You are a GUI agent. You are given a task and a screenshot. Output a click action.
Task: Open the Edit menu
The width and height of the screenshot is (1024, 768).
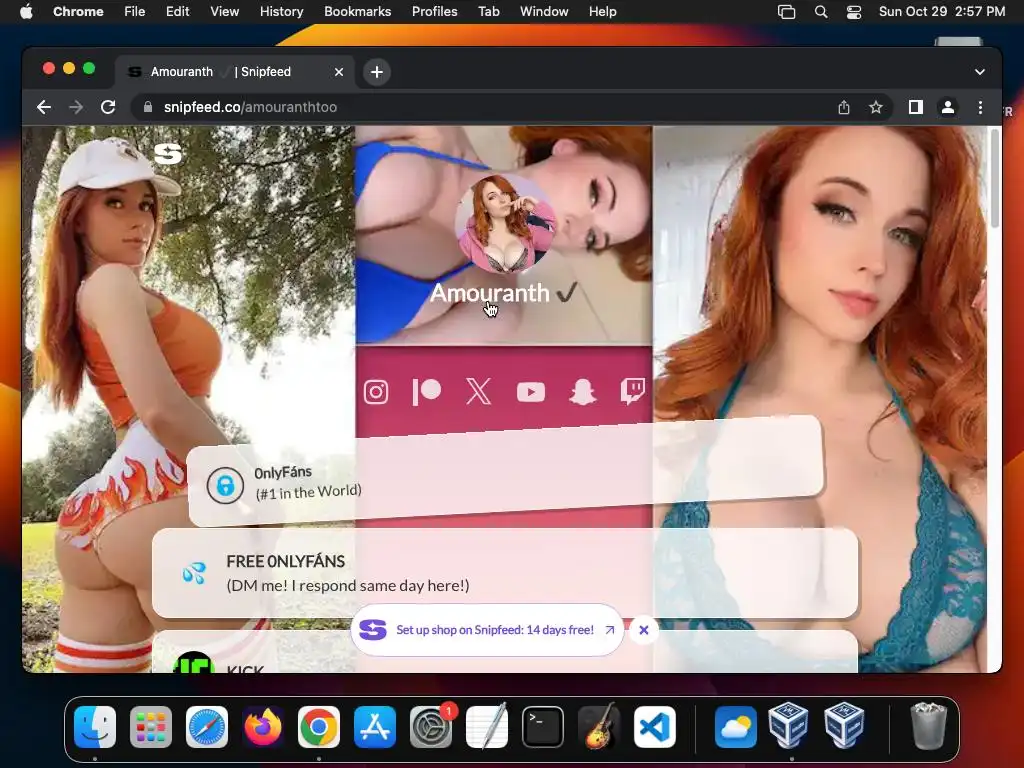point(177,12)
